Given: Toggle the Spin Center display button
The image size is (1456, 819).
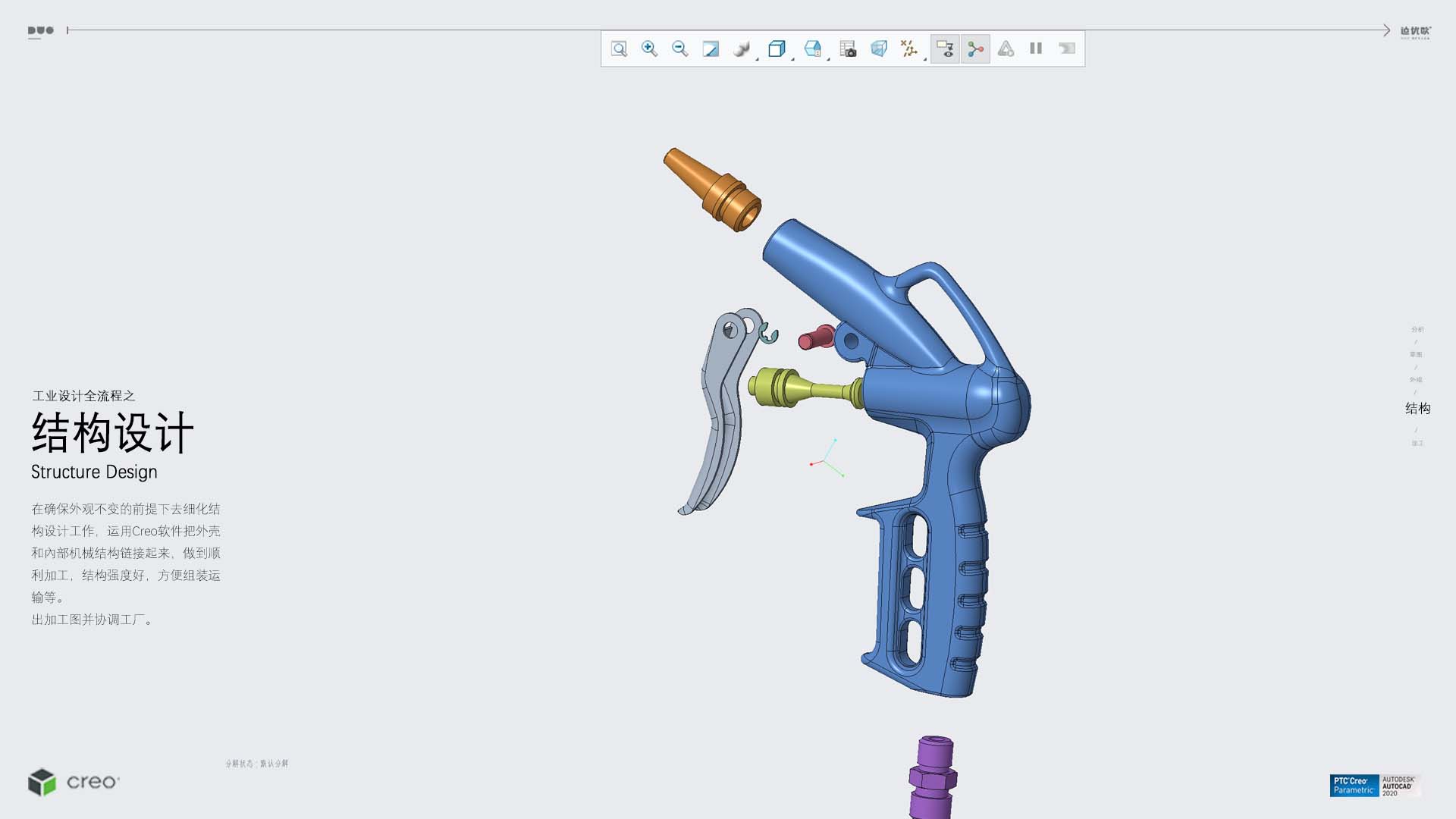Looking at the screenshot, I should 975,49.
